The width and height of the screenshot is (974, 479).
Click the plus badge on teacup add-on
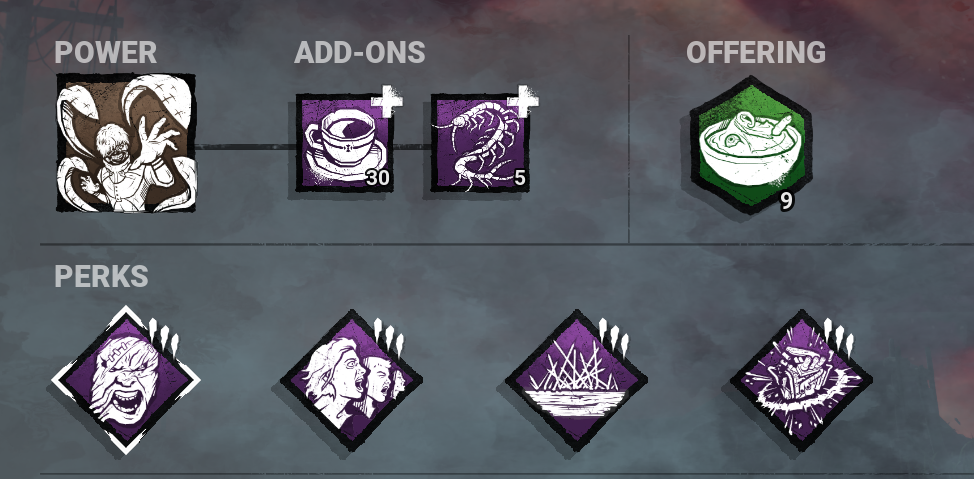point(387,101)
